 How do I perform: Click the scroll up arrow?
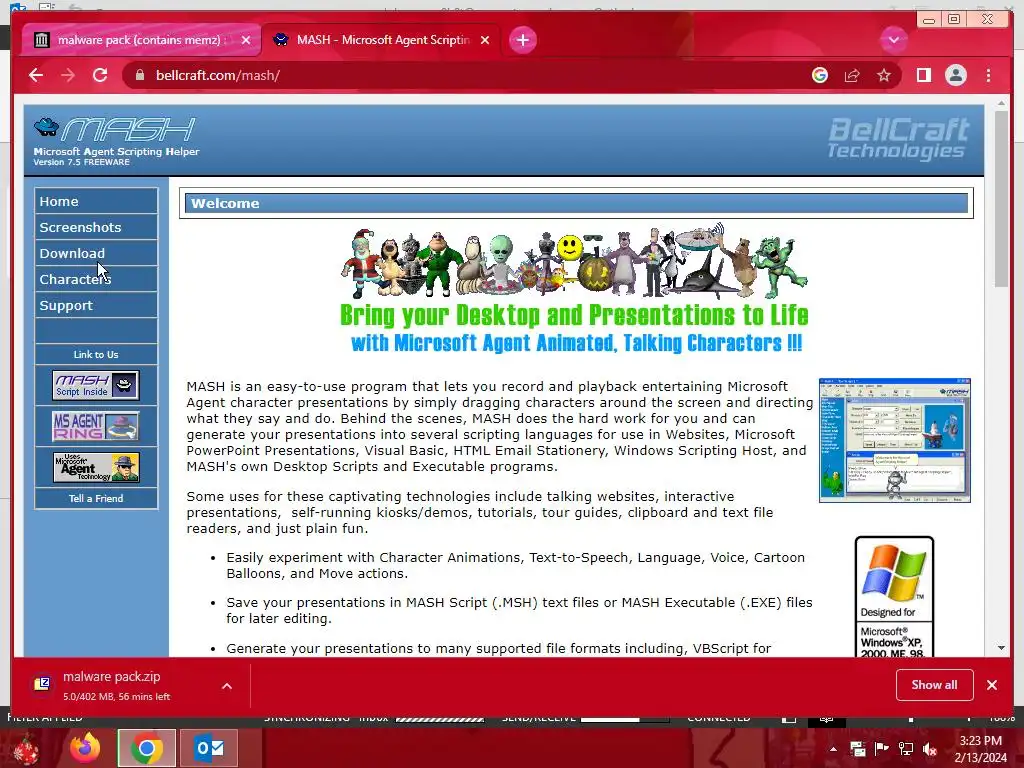click(x=1001, y=103)
